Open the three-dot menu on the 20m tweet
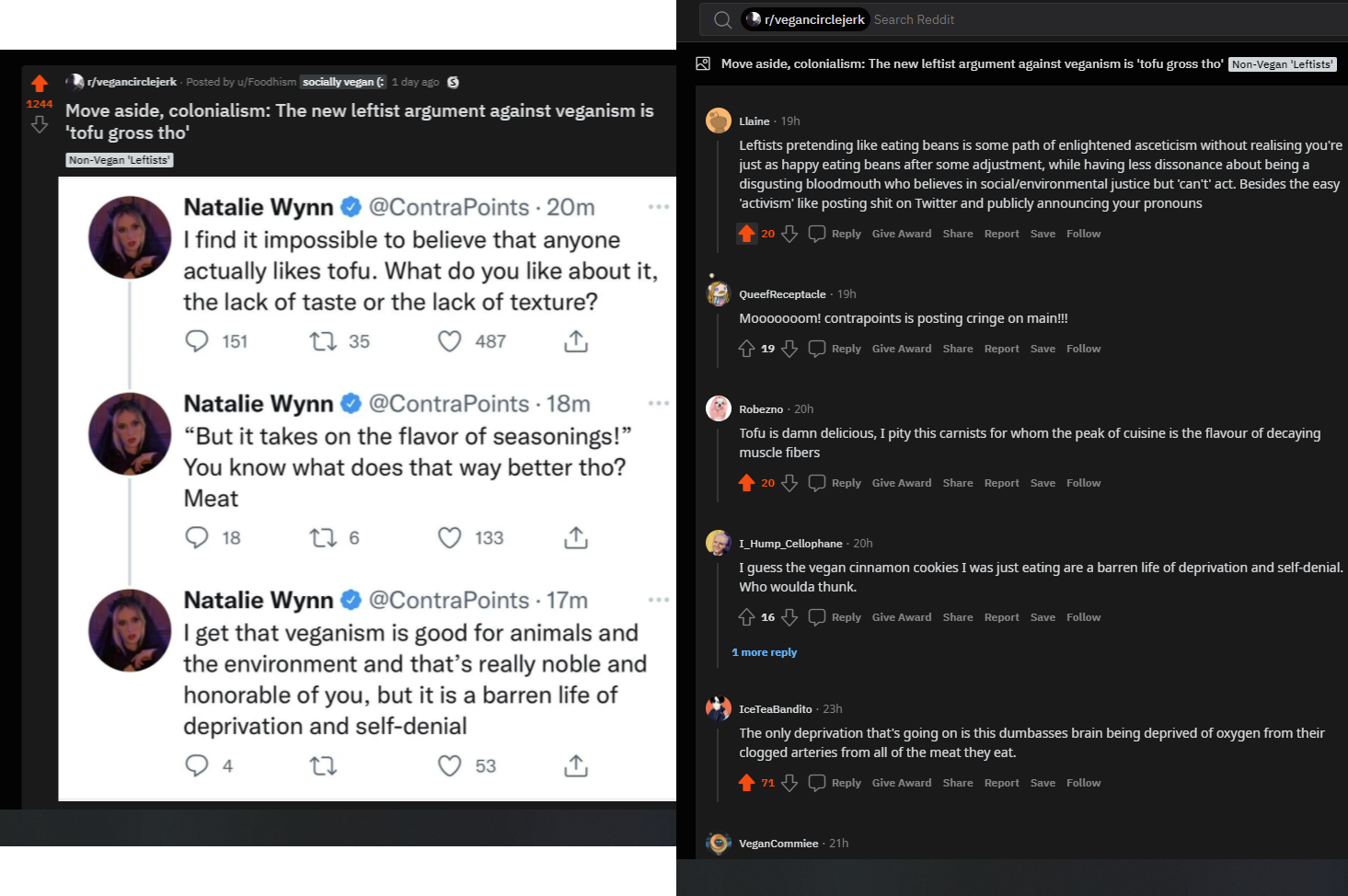This screenshot has height=896, width=1348. pos(659,207)
